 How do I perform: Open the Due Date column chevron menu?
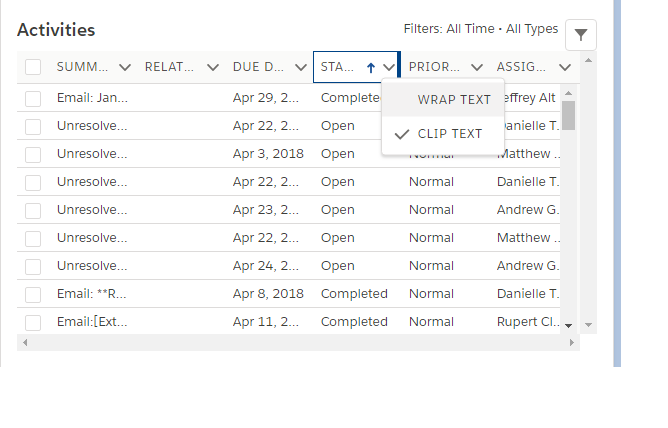(301, 68)
